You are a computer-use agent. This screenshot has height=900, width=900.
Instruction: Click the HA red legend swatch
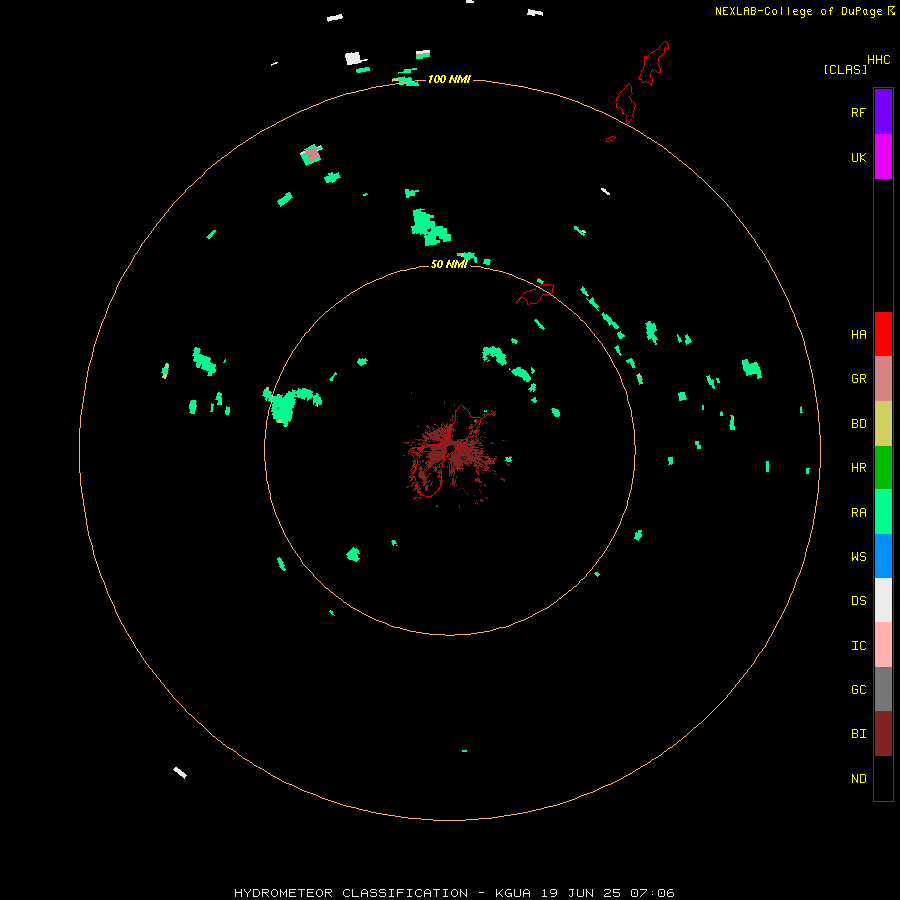[x=883, y=334]
